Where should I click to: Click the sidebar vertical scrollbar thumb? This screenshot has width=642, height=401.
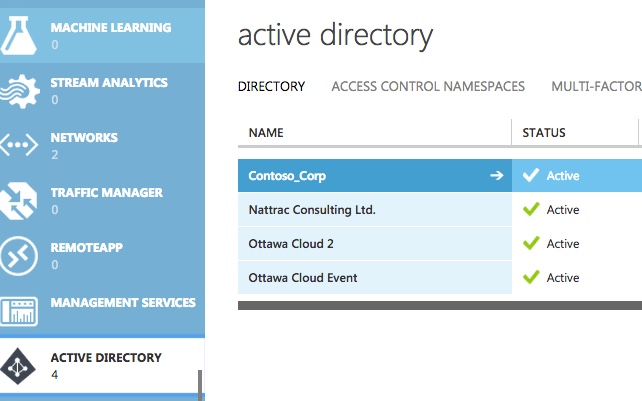pyautogui.click(x=200, y=385)
